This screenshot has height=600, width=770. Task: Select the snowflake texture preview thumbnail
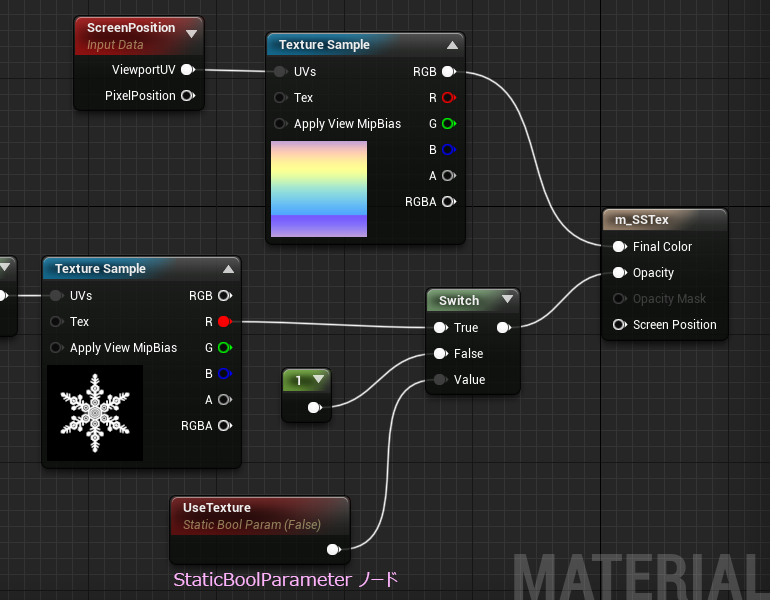coord(95,413)
